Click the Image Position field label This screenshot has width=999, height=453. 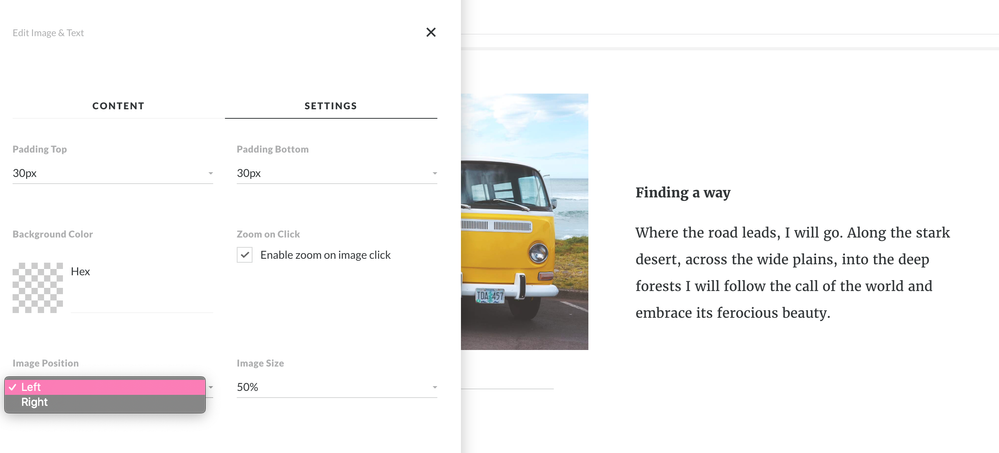coord(46,363)
